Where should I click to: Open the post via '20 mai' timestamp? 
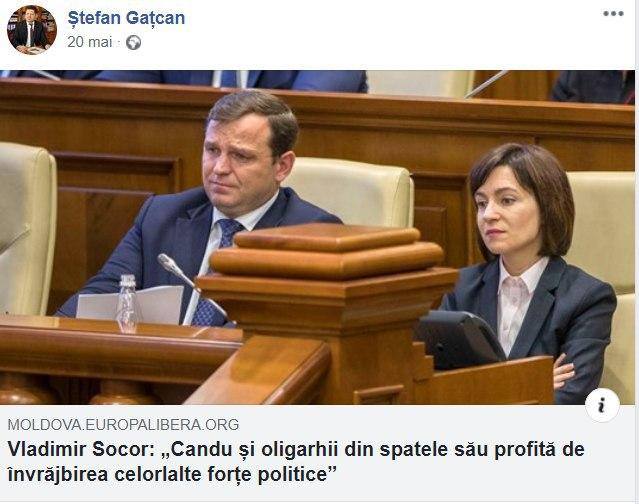click(x=90, y=42)
